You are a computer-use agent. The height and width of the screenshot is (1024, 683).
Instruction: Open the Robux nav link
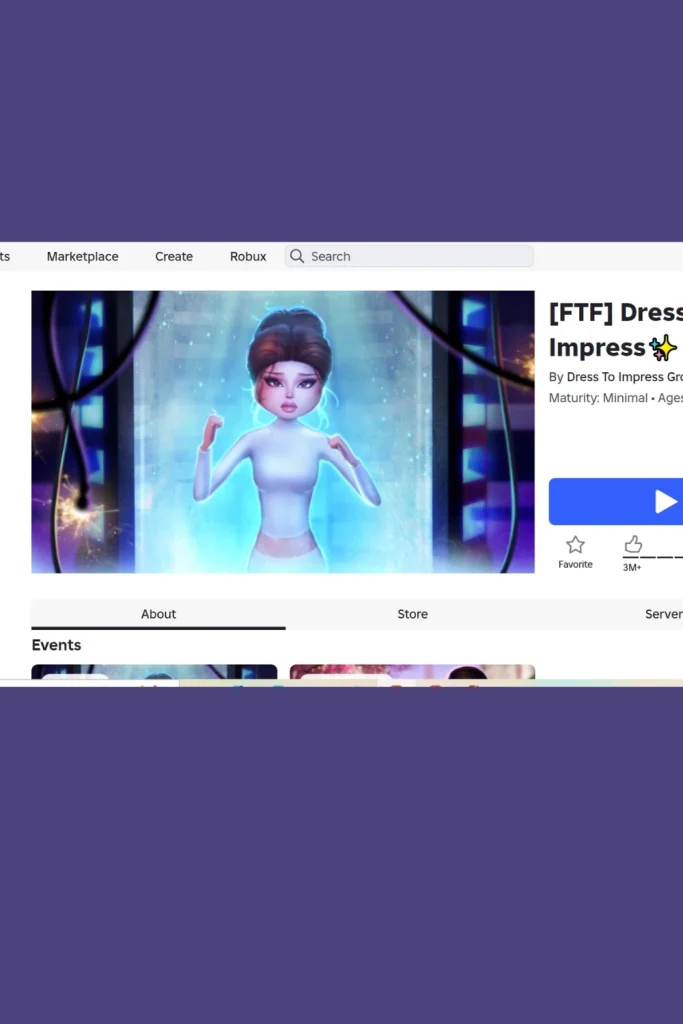click(x=248, y=257)
